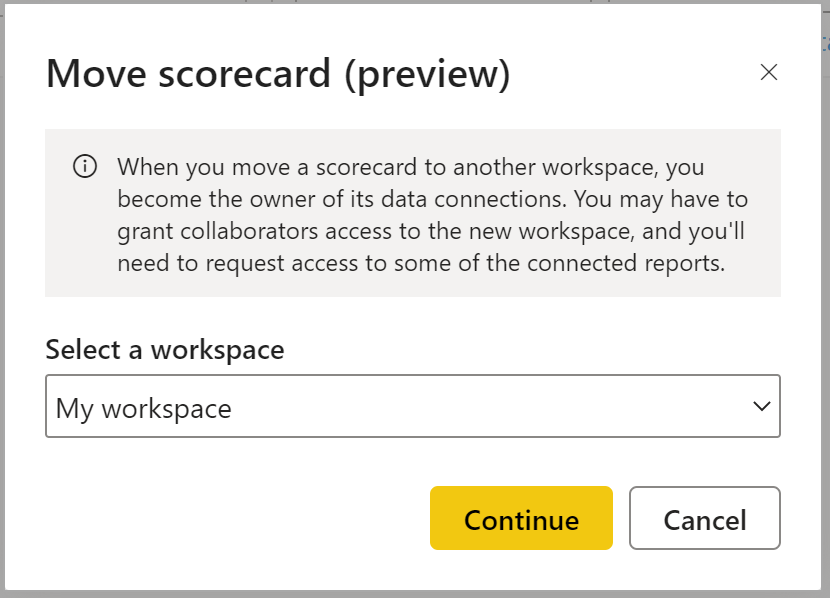Click the empty middle of the workspace field
The width and height of the screenshot is (830, 598).
[x=480, y=407]
